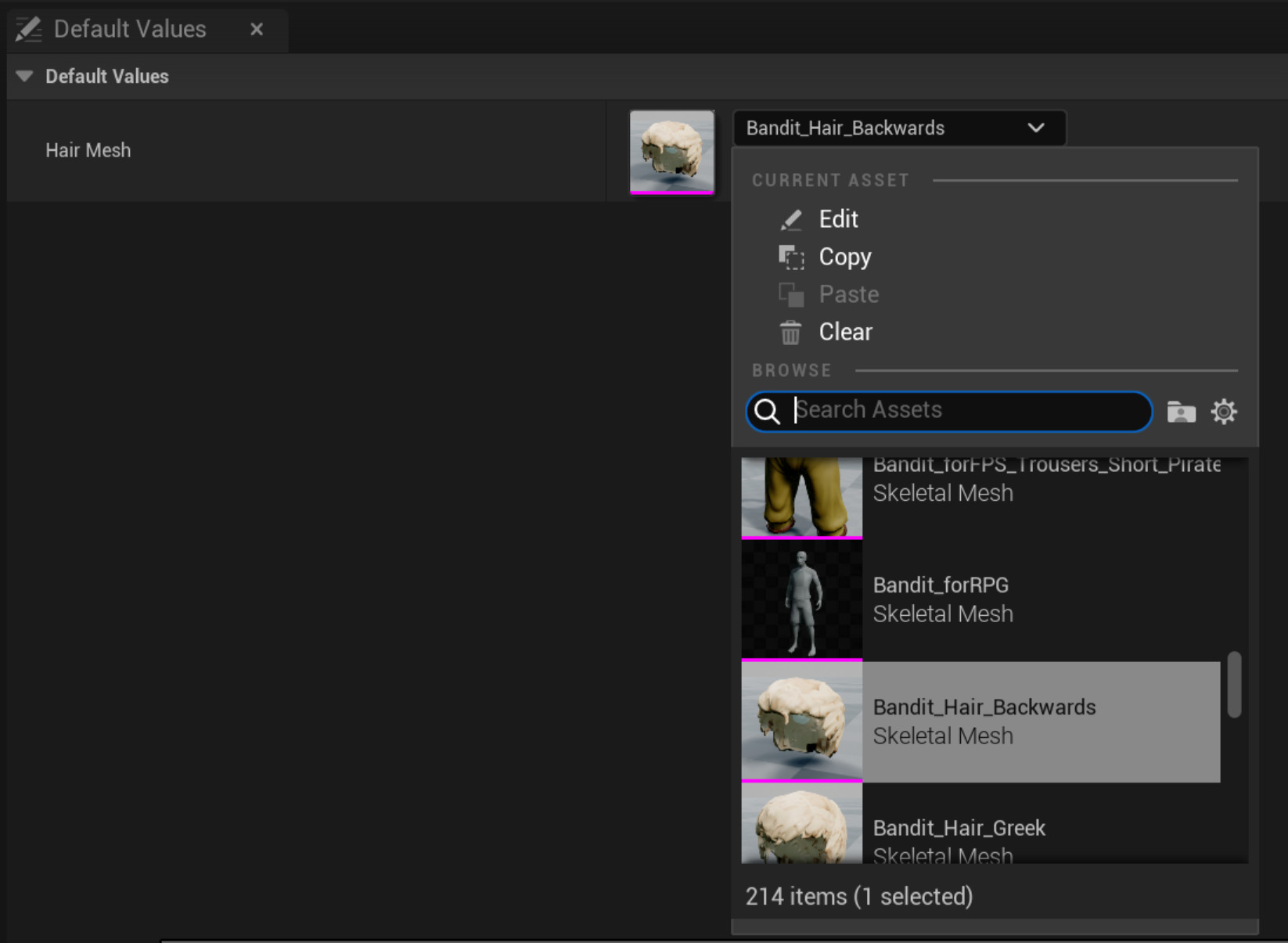Screen dimensions: 1288x943
Task: Click the Paste icon in Current Asset
Action: 791,294
